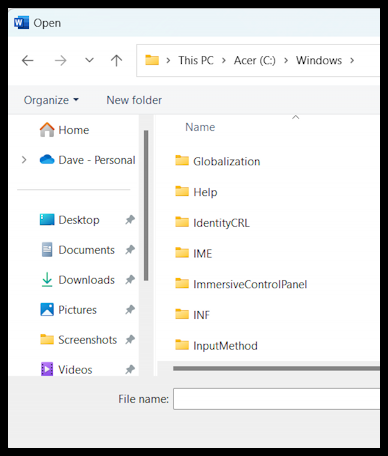
Task: Select This PC in address path
Action: click(x=196, y=60)
